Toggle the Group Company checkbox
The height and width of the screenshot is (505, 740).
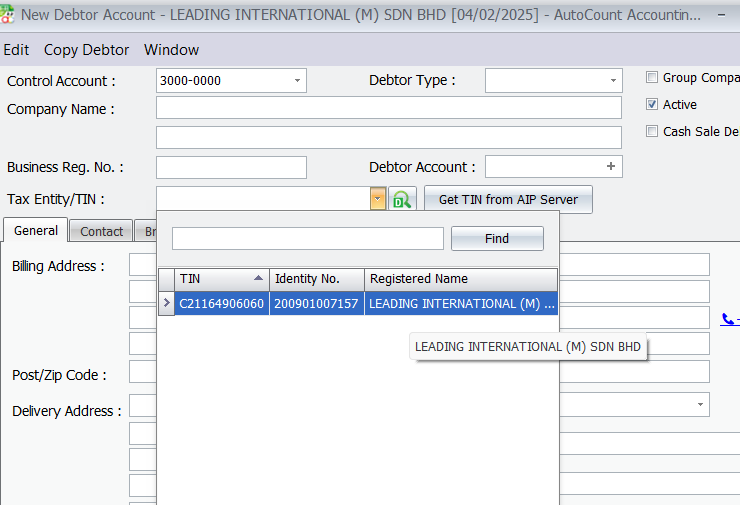coord(652,77)
